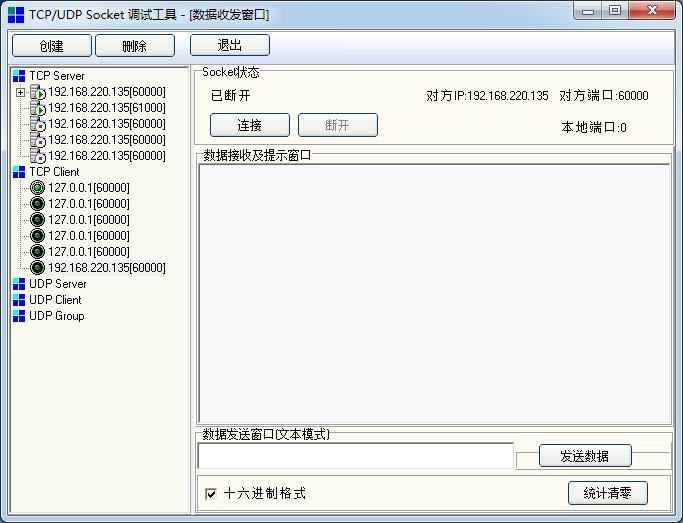Select the TCP Server tree label
Image resolution: width=683 pixels, height=523 pixels.
[57, 76]
